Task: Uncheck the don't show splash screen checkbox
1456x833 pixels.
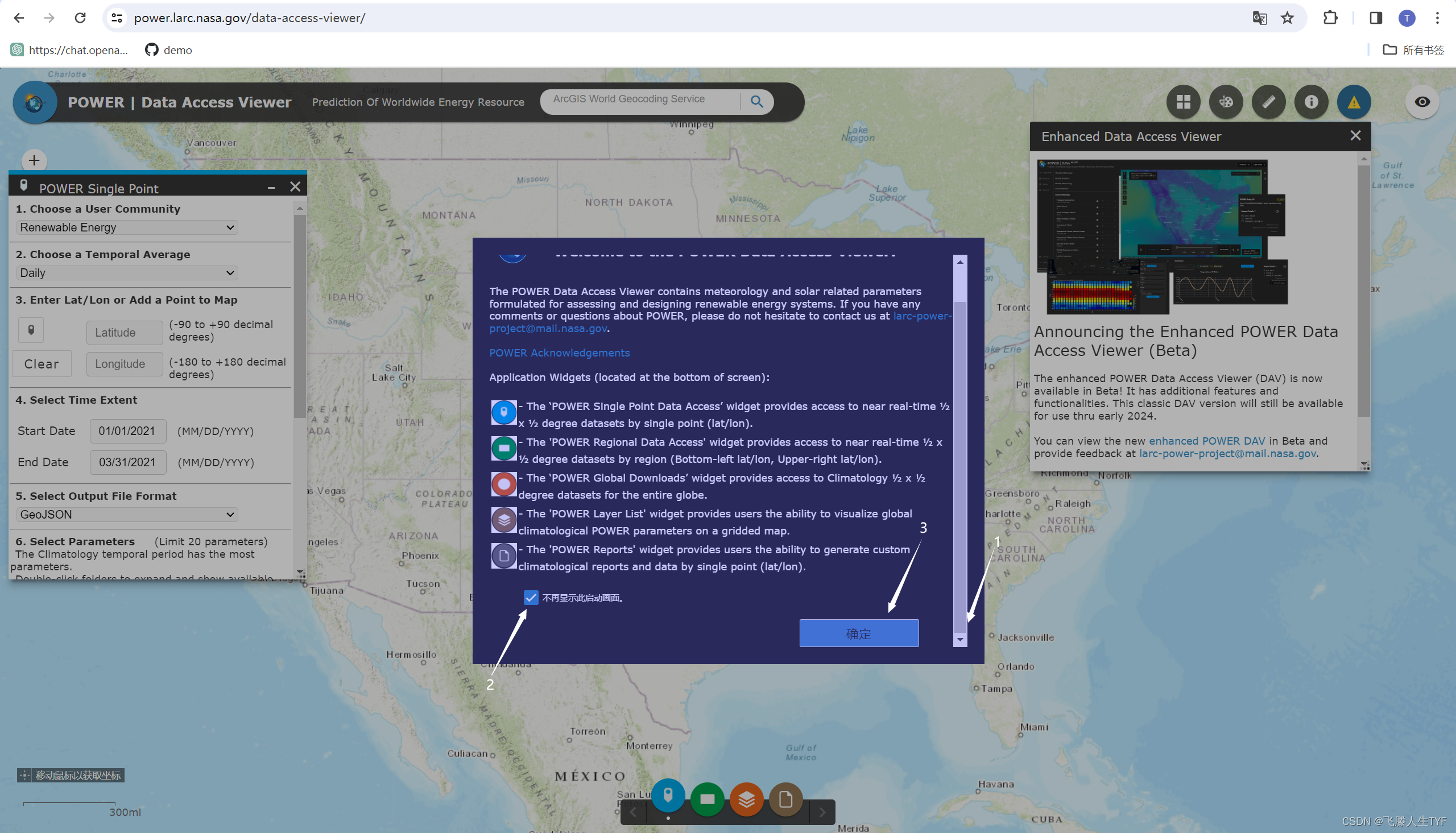Action: (x=531, y=597)
